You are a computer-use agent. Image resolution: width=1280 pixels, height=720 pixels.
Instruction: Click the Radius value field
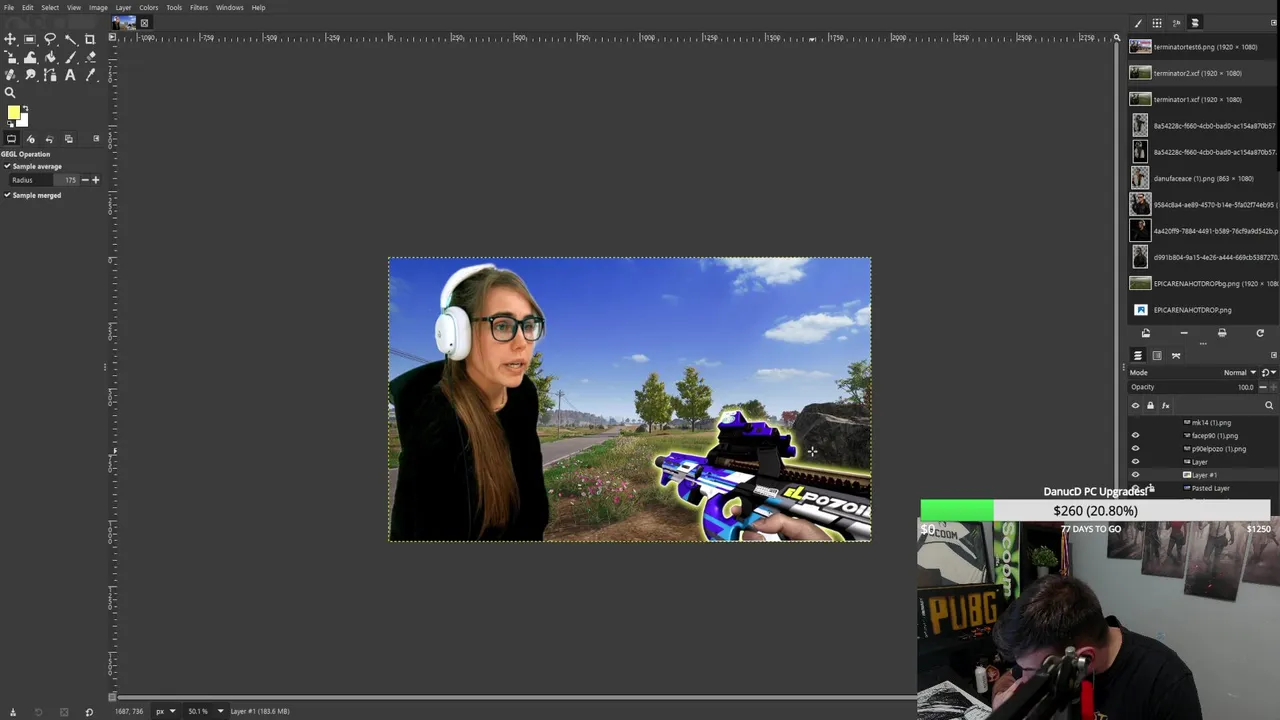tap(45, 180)
